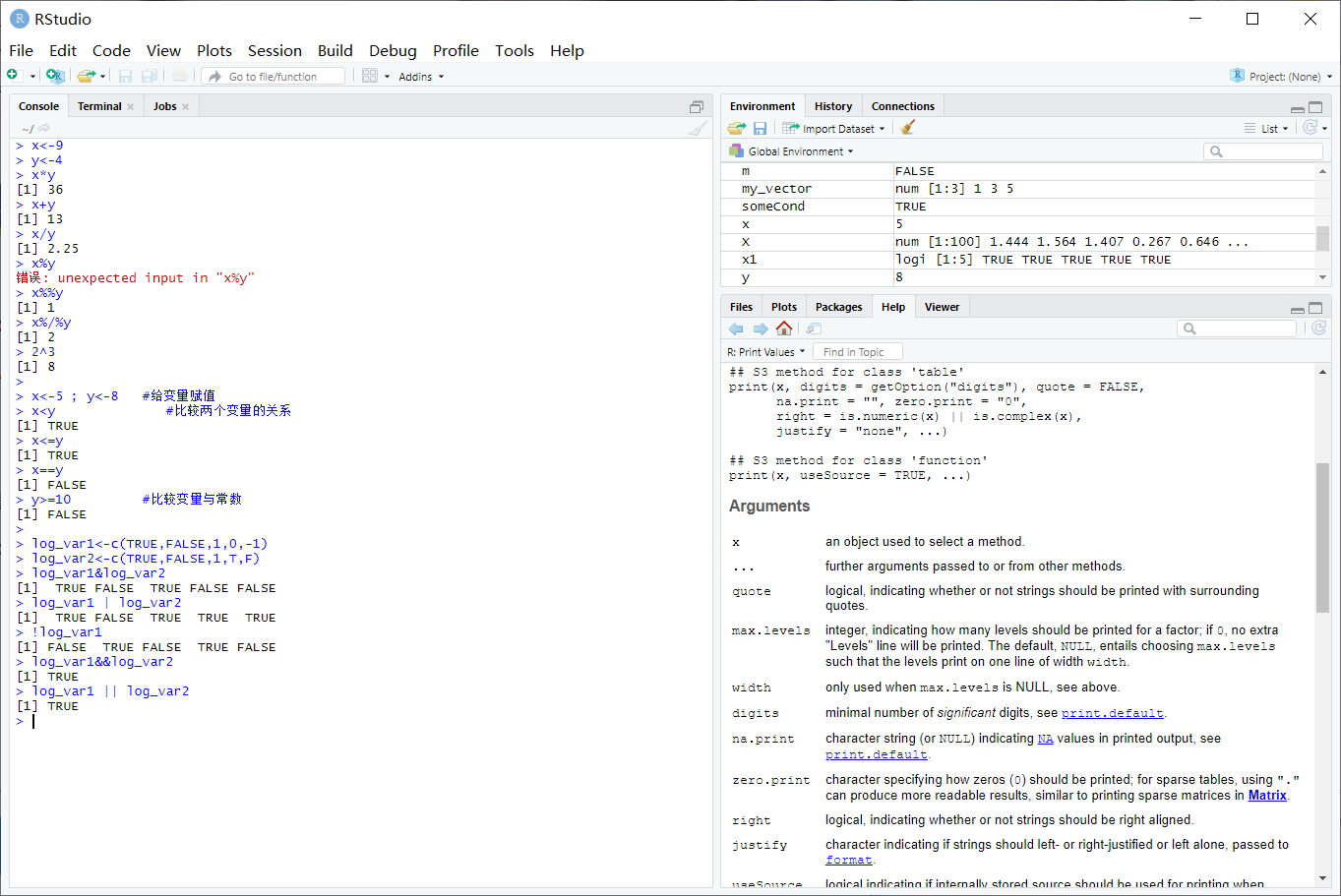Open the R: Print Values topic dropdown
Image resolution: width=1341 pixels, height=896 pixels.
click(766, 352)
